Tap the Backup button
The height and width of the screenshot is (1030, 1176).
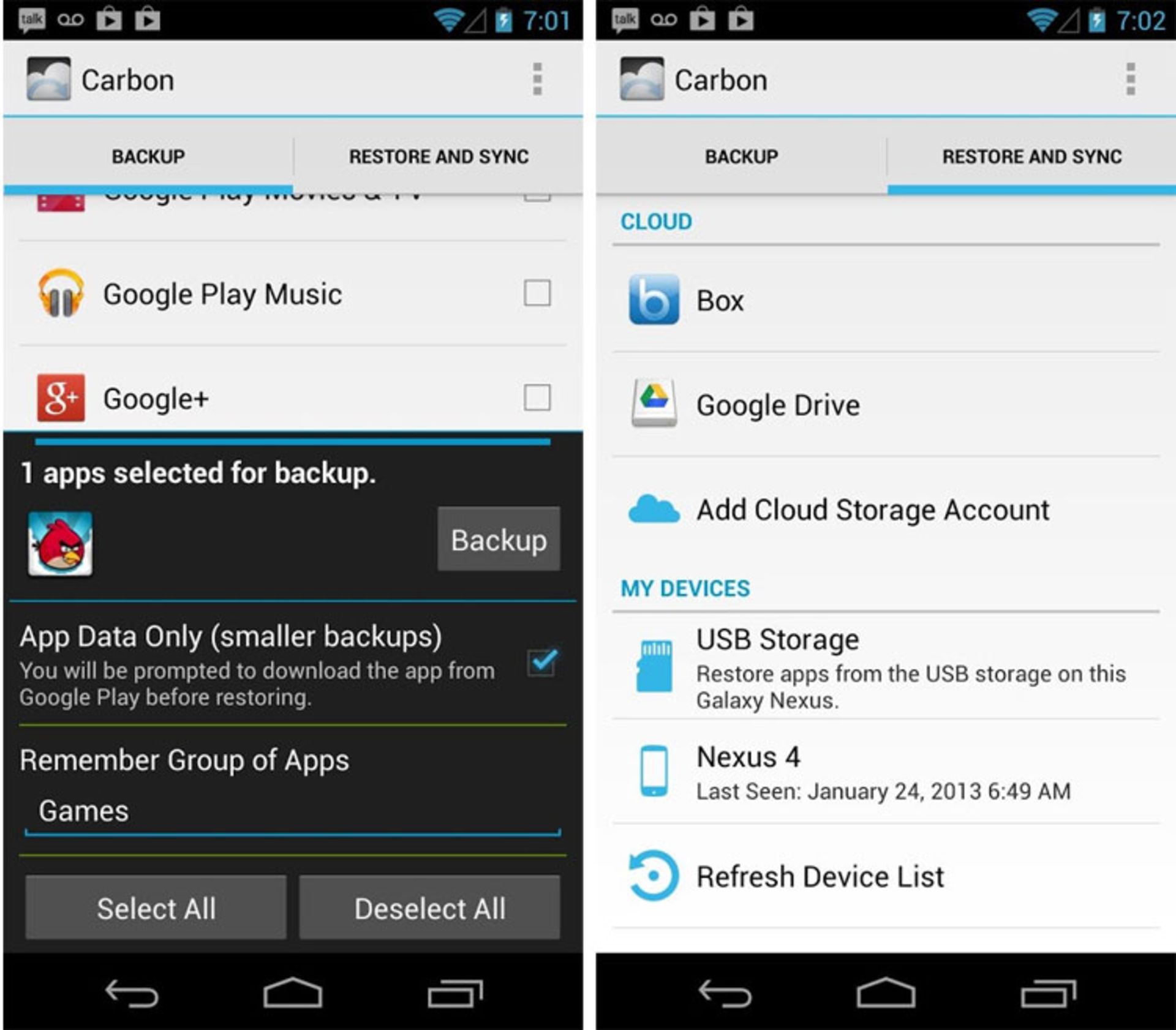[x=499, y=539]
